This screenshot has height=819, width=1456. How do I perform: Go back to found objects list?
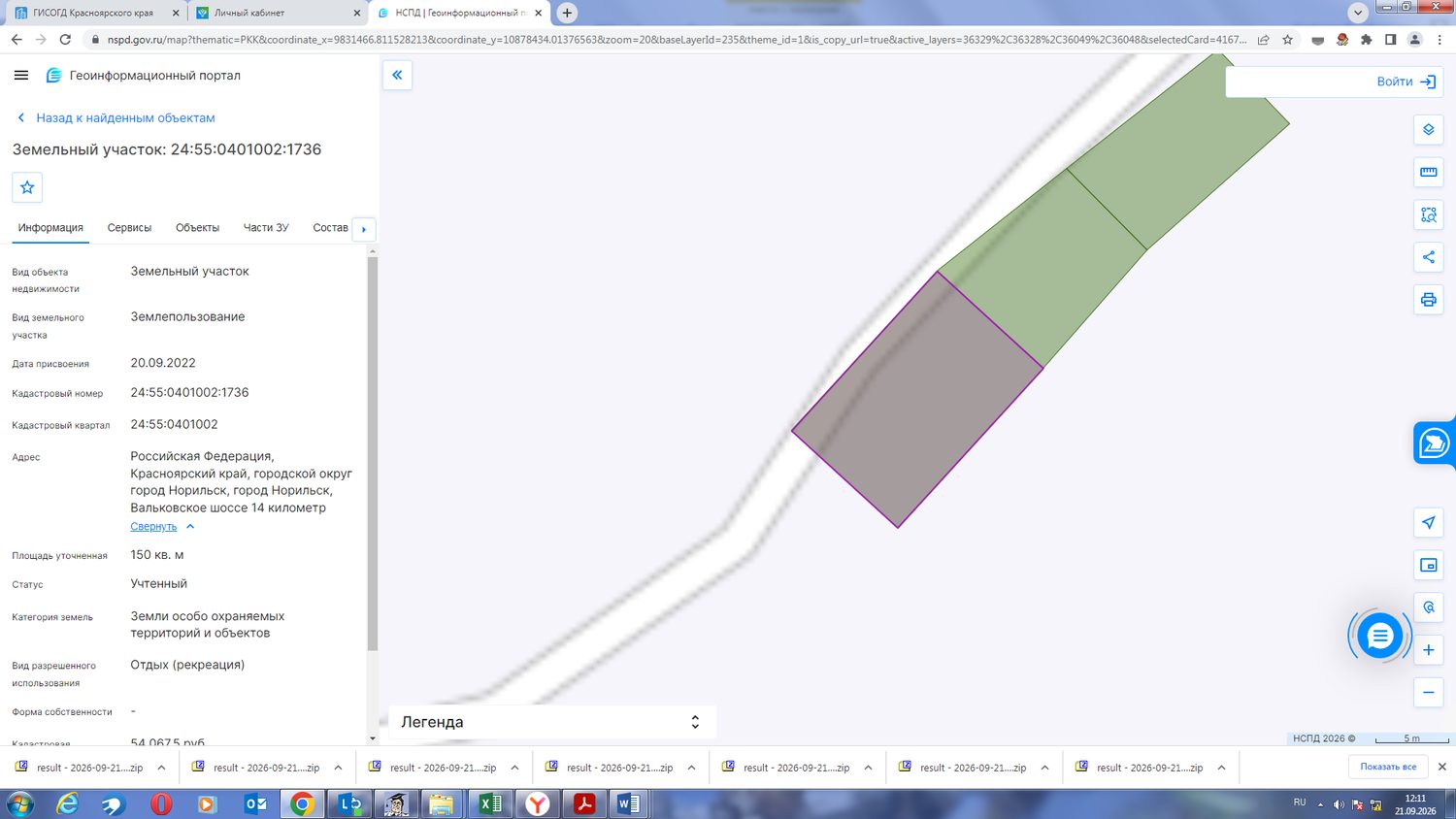pyautogui.click(x=116, y=117)
